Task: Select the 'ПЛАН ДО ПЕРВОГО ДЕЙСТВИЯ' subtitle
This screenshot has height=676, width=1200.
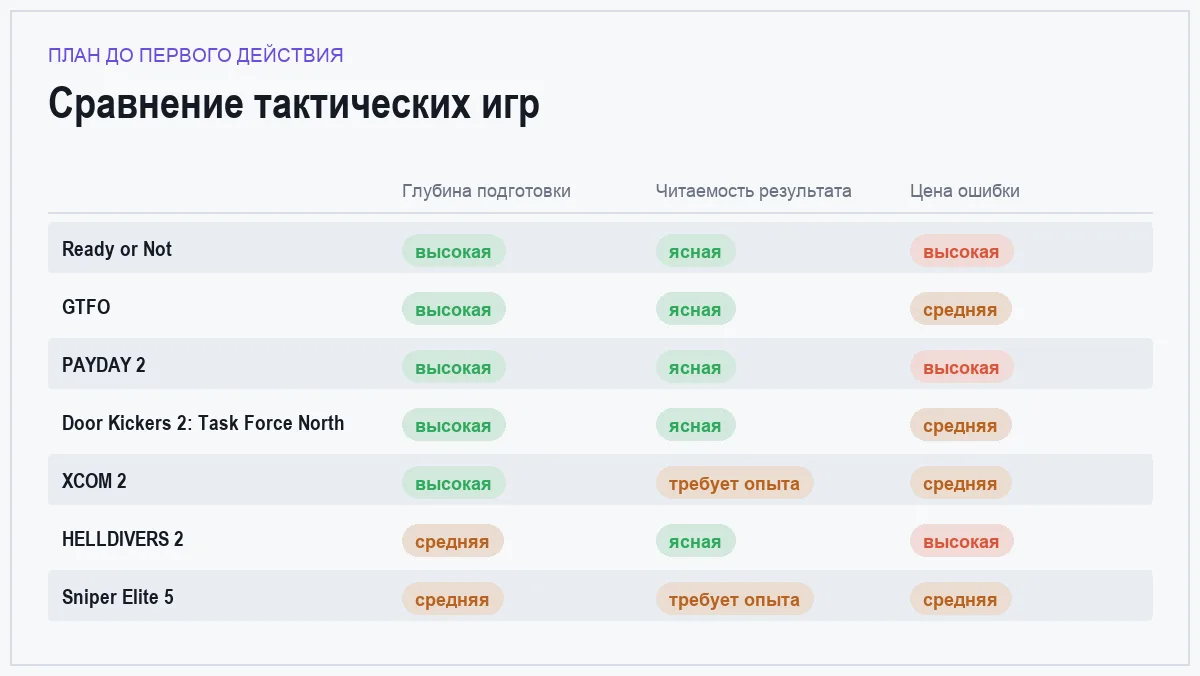Action: (196, 55)
